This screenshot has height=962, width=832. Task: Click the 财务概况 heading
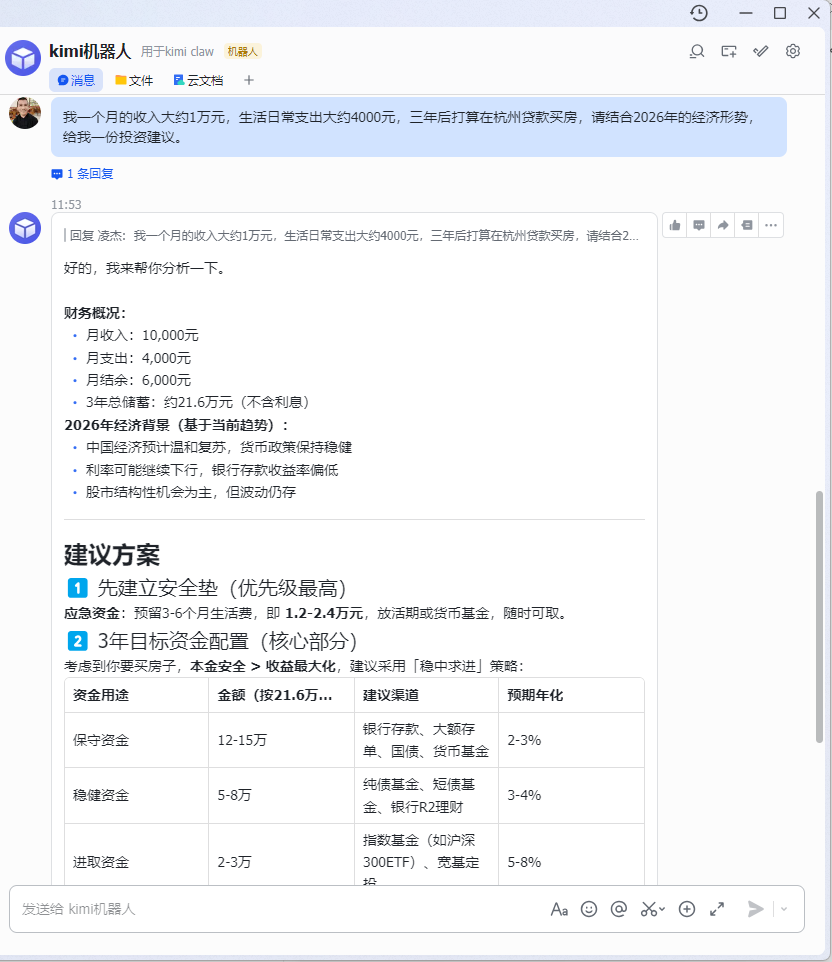(x=94, y=313)
